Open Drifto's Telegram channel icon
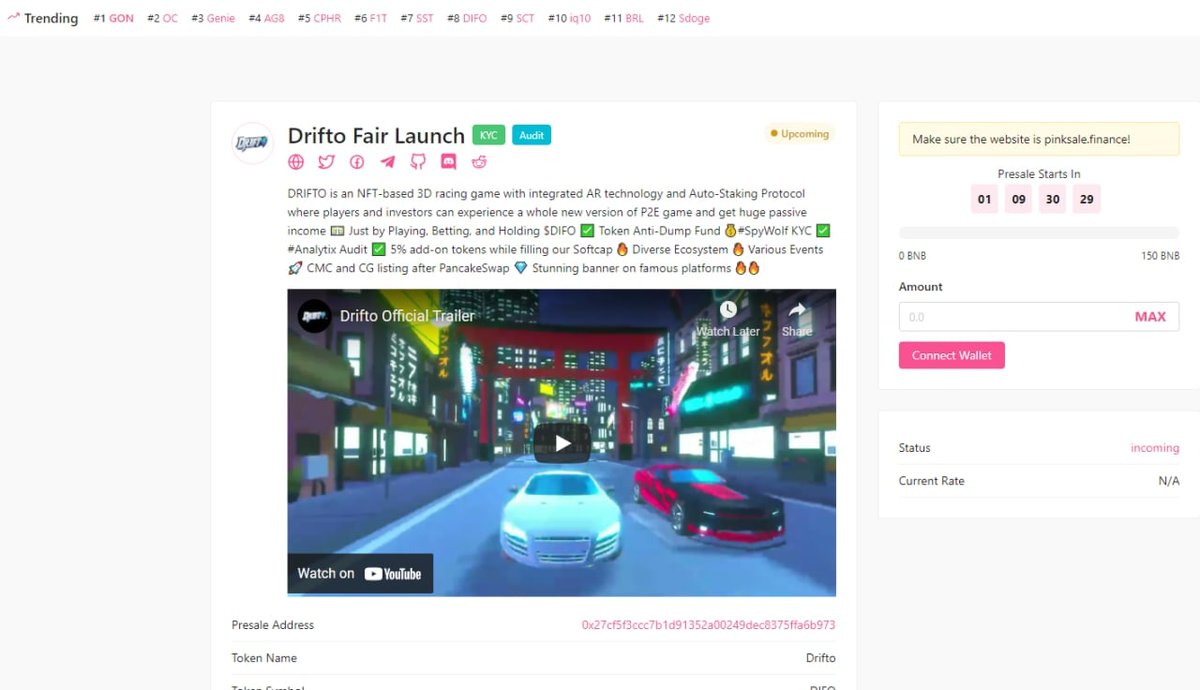This screenshot has height=690, width=1200. (x=387, y=162)
